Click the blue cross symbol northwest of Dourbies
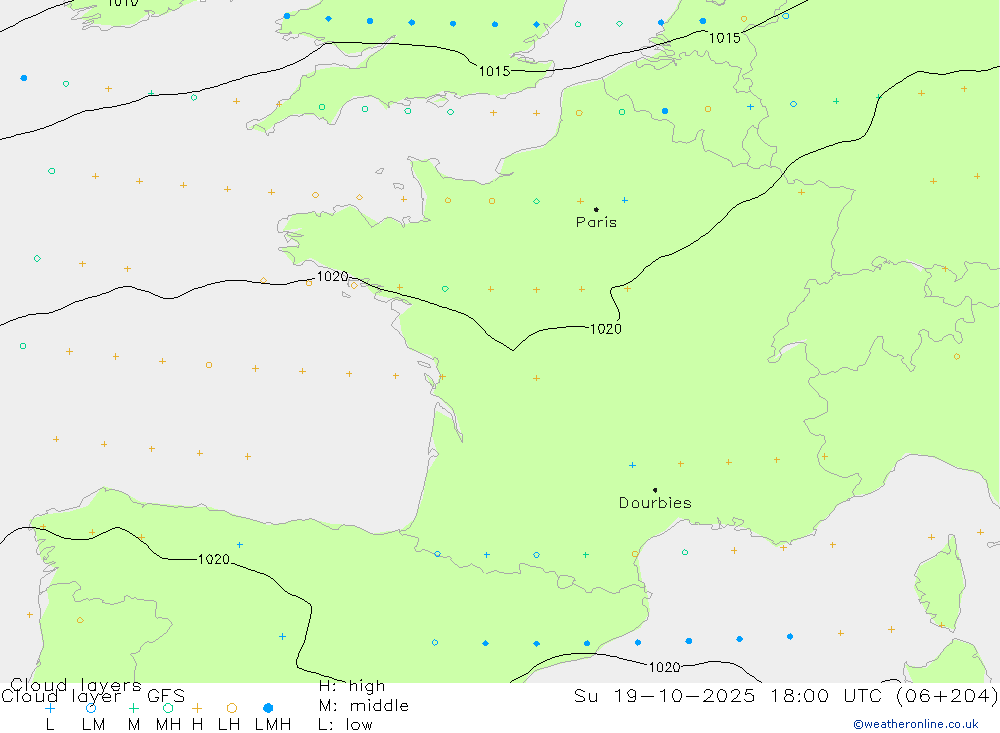Viewport: 1000px width, 733px height. pyautogui.click(x=632, y=465)
